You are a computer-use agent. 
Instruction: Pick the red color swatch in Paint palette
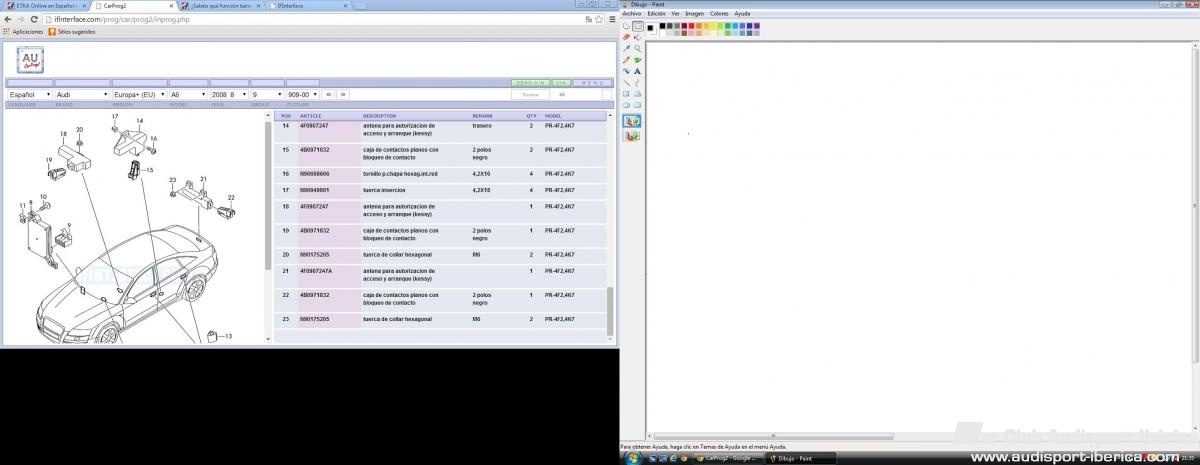tap(692, 26)
